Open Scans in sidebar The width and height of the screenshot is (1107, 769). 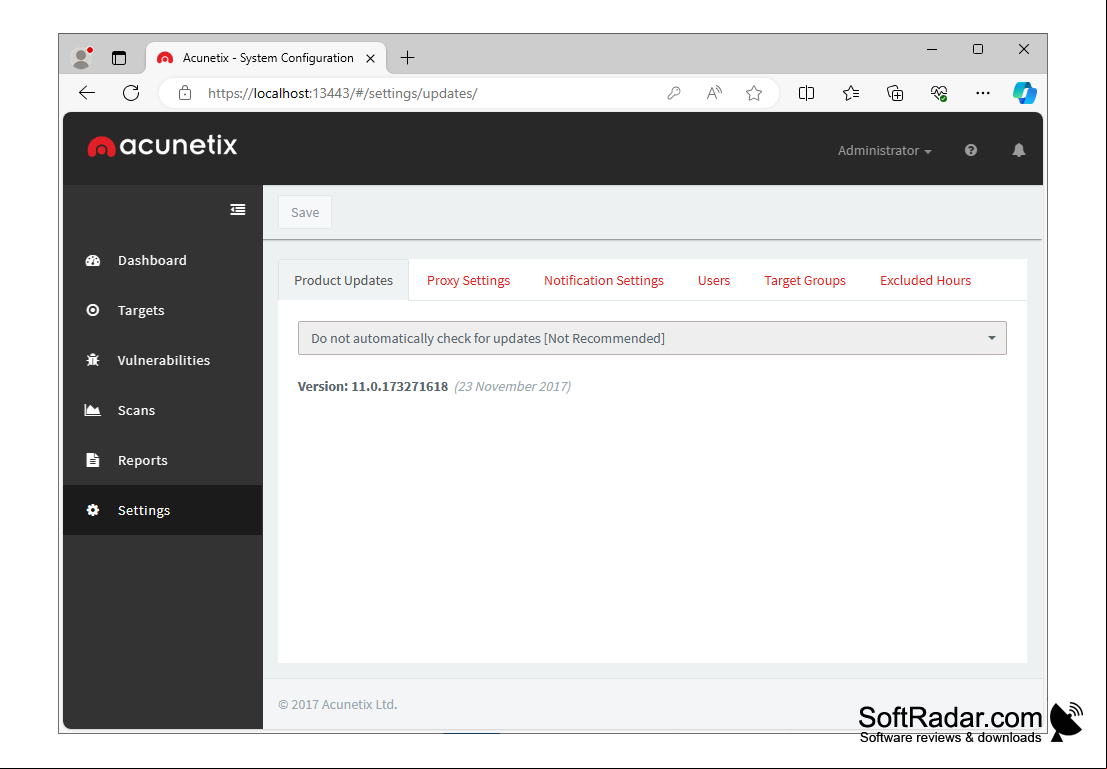click(x=162, y=410)
